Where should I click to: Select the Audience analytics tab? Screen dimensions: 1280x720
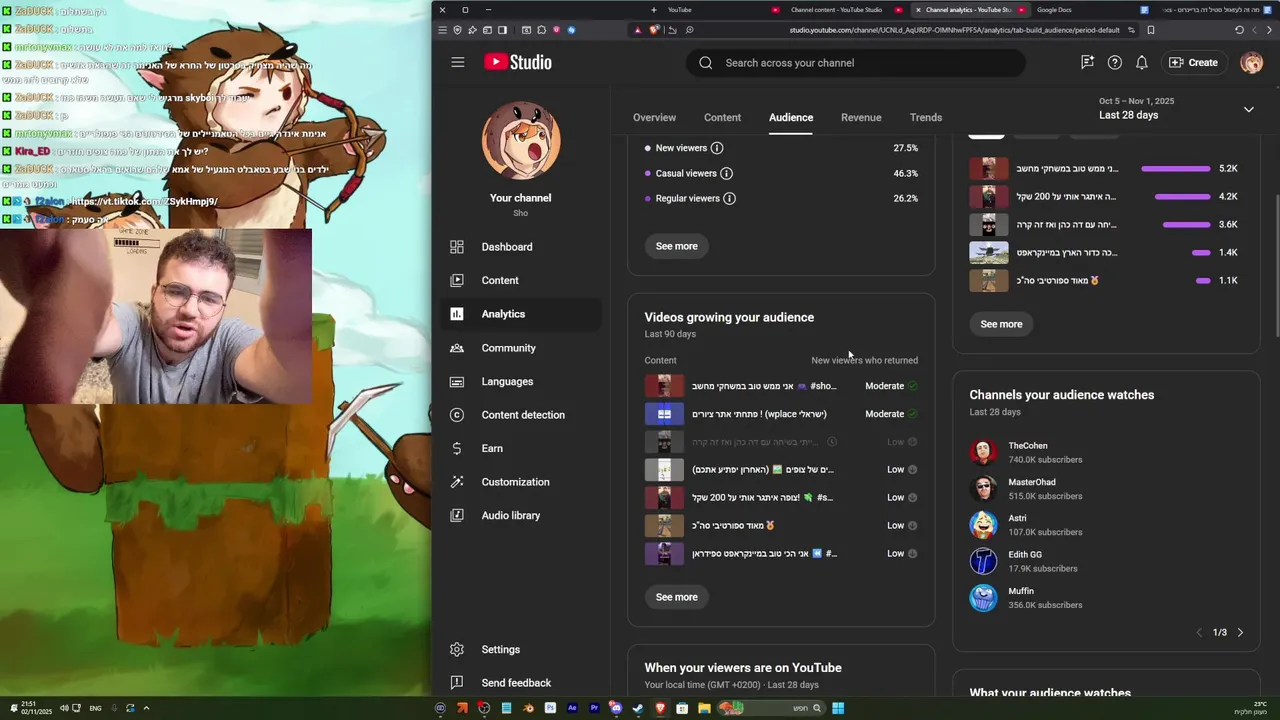pyautogui.click(x=791, y=118)
